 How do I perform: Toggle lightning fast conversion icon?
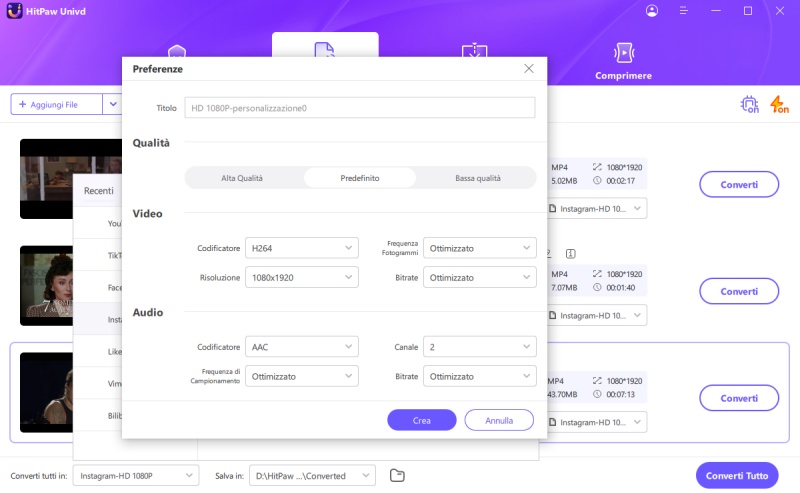pyautogui.click(x=779, y=104)
